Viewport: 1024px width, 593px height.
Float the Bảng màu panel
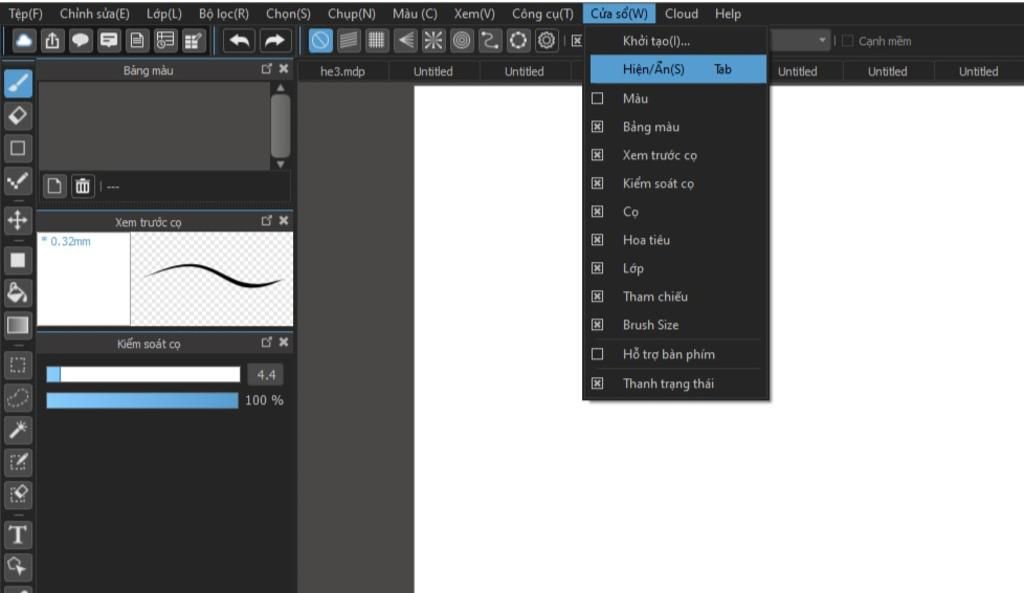coord(266,69)
